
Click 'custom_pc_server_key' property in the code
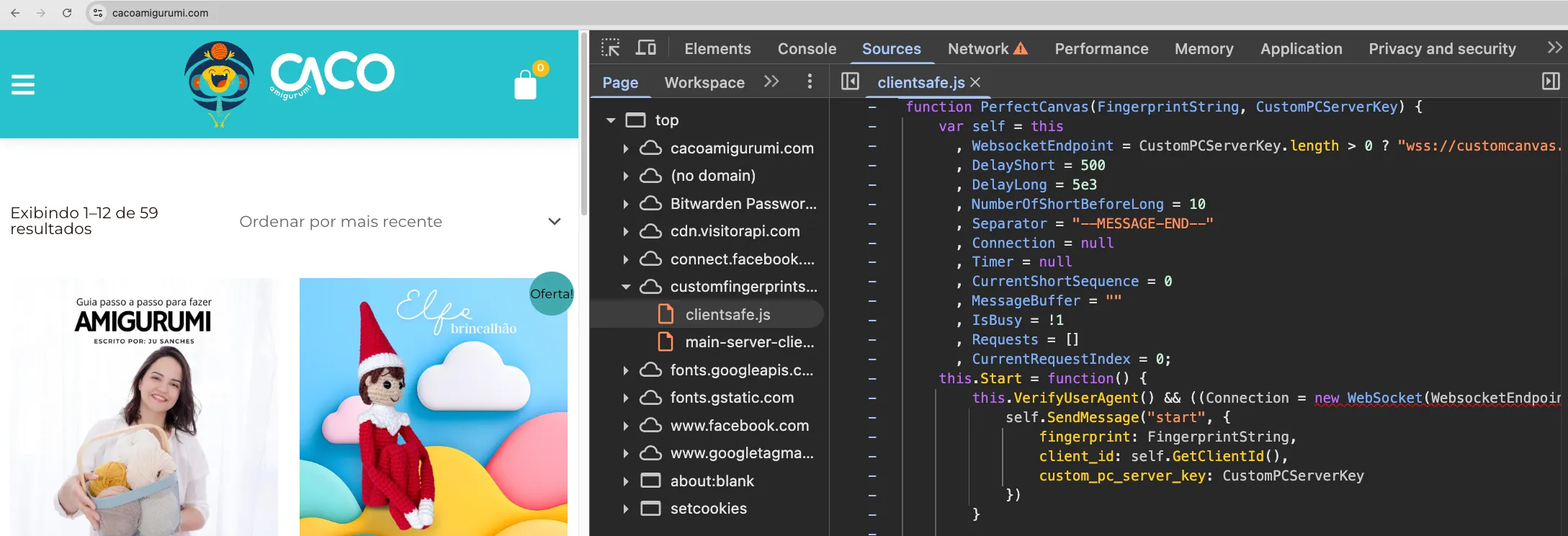coord(1122,475)
